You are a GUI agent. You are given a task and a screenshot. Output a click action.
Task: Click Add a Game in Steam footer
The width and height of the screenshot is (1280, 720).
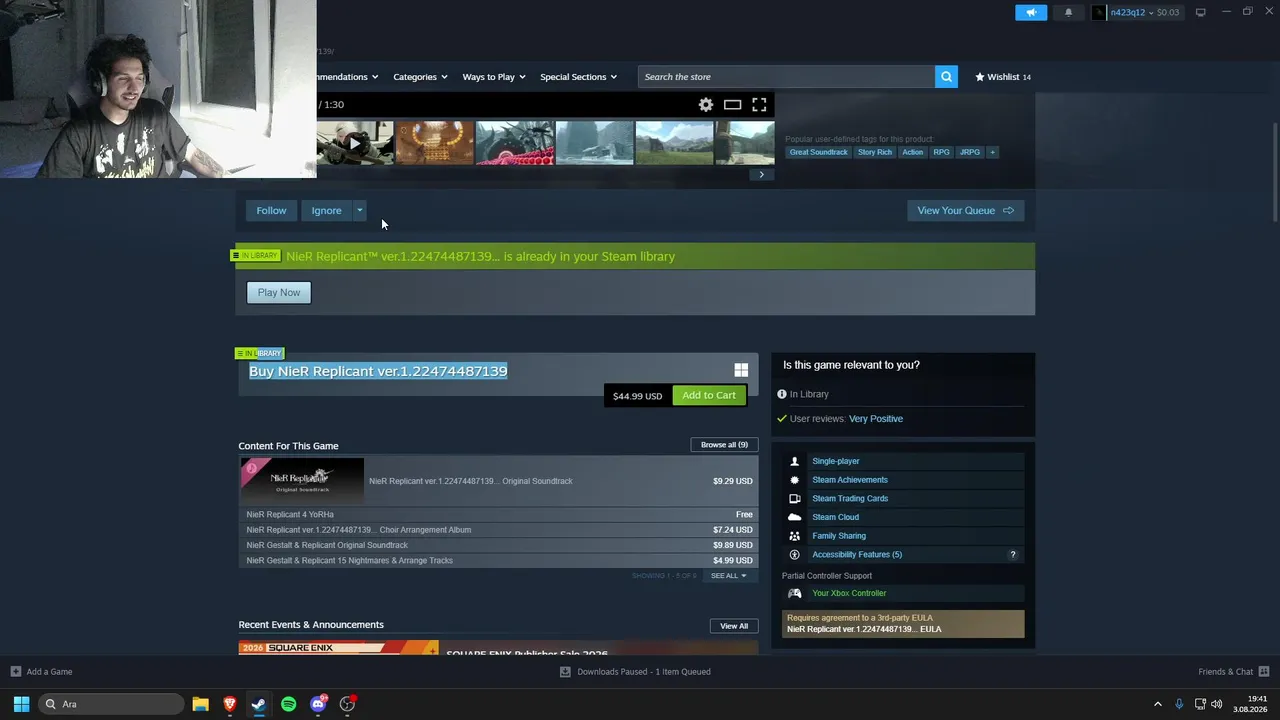coord(41,672)
